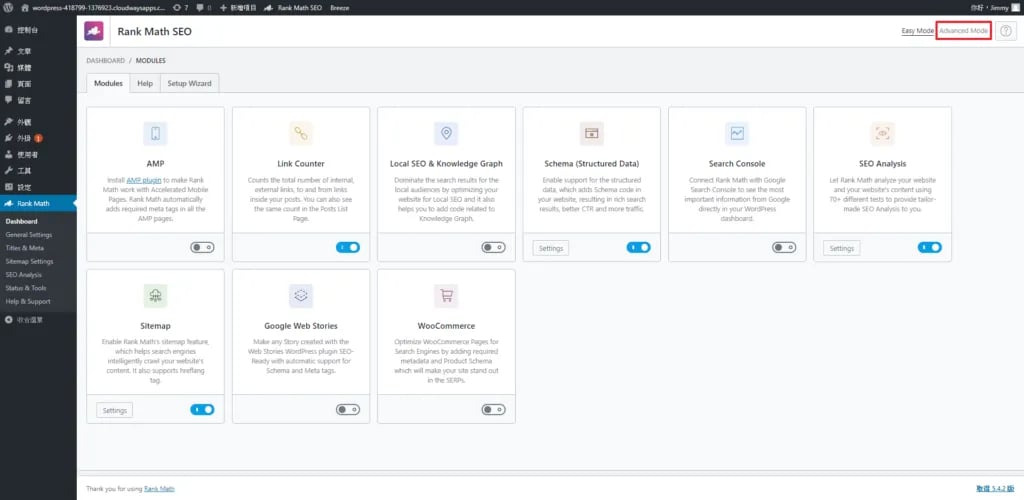
Task: Click the user avatar in admin bar
Action: [x=1015, y=8]
